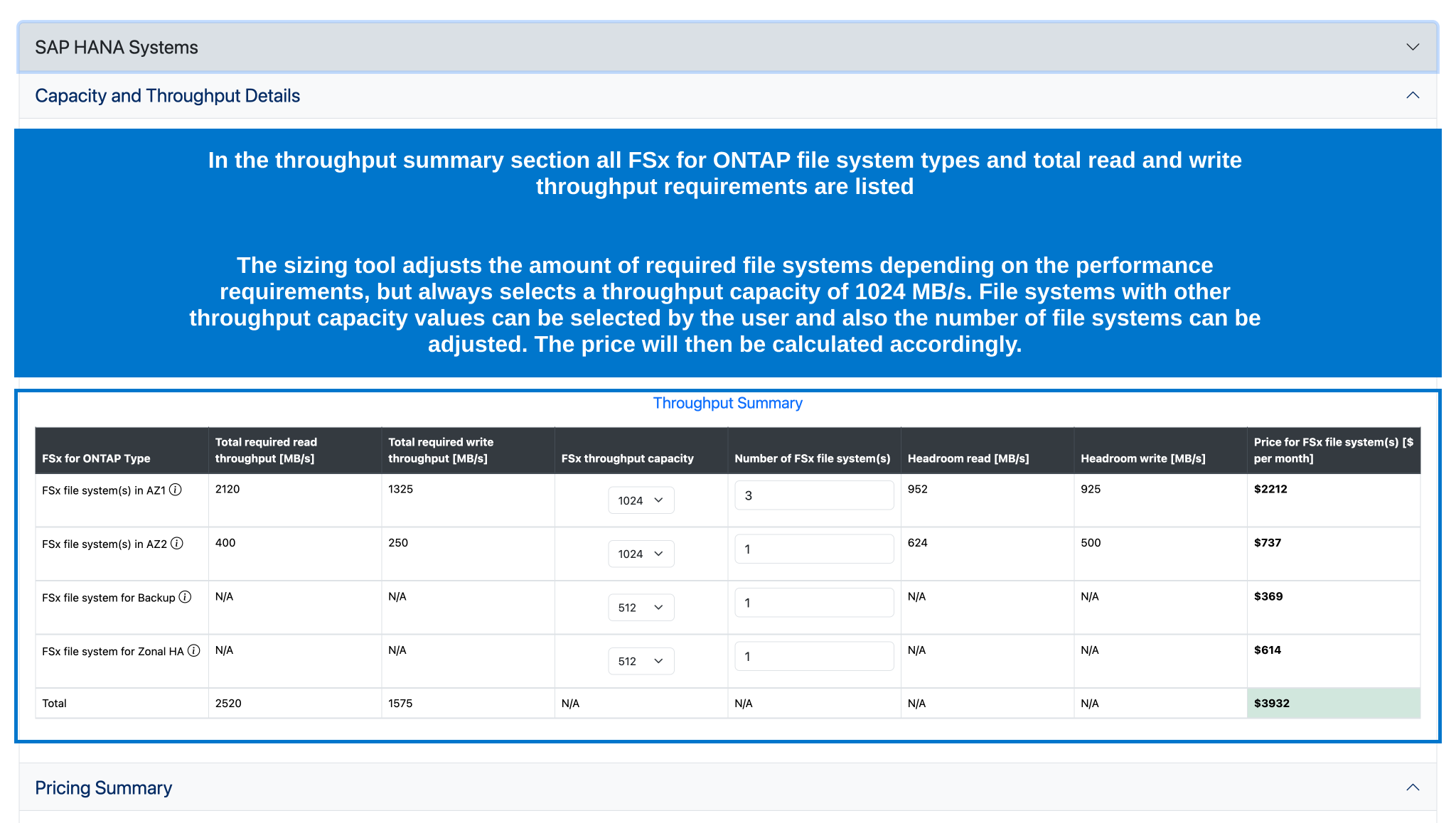The width and height of the screenshot is (1456, 823).
Task: Open info tooltip for Zonal HA file system
Action: tap(193, 651)
